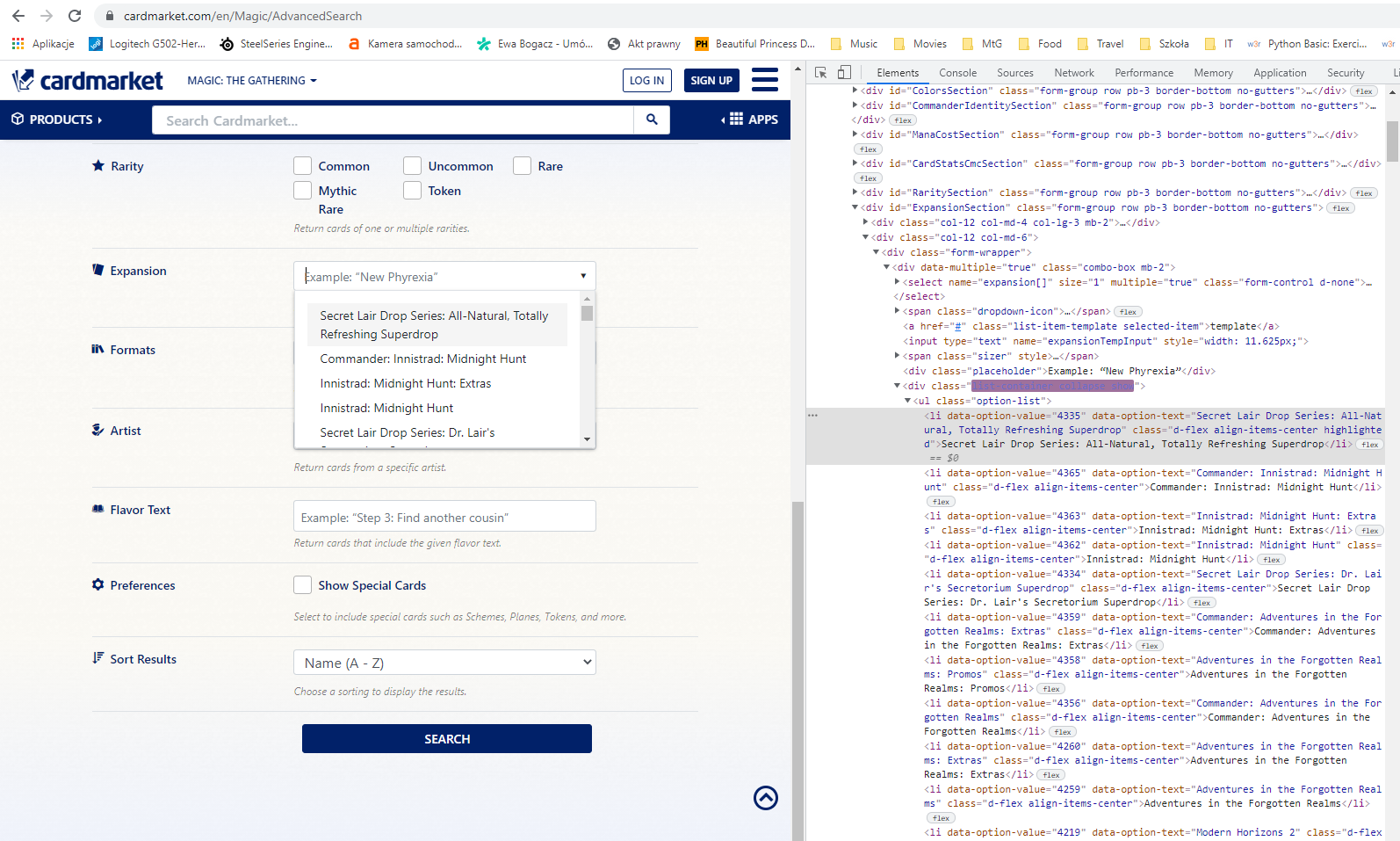Image resolution: width=1400 pixels, height=841 pixels.
Task: Tick the Uncommon rarity checkbox
Action: [x=413, y=166]
